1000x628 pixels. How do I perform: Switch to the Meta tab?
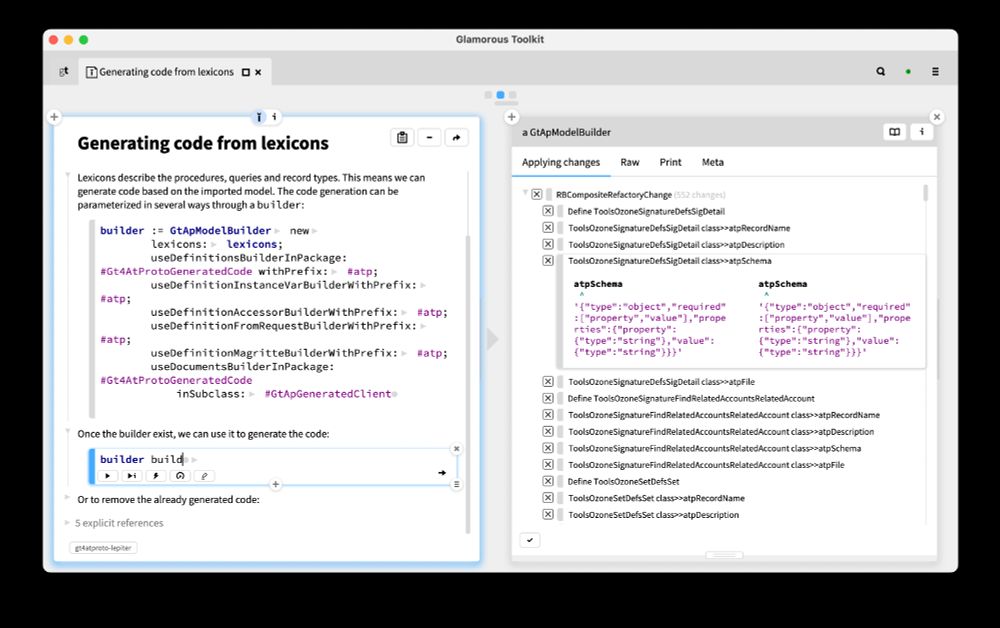pyautogui.click(x=712, y=163)
